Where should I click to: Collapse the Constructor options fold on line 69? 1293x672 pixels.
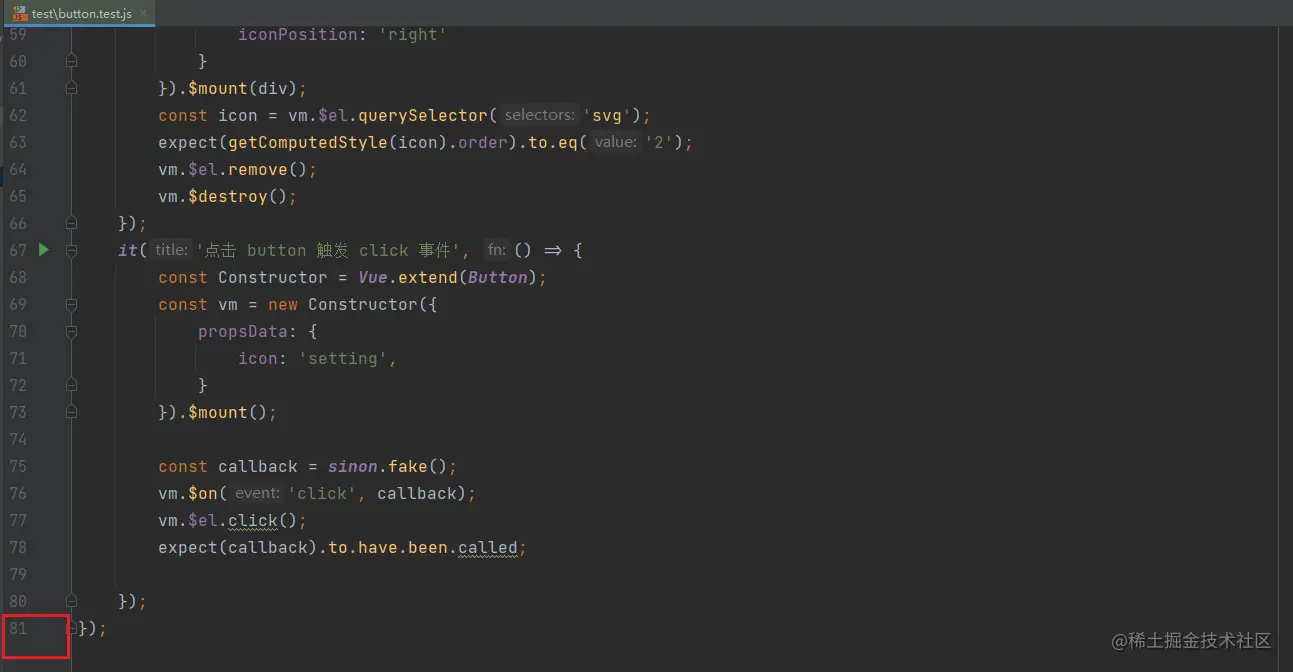point(71,304)
